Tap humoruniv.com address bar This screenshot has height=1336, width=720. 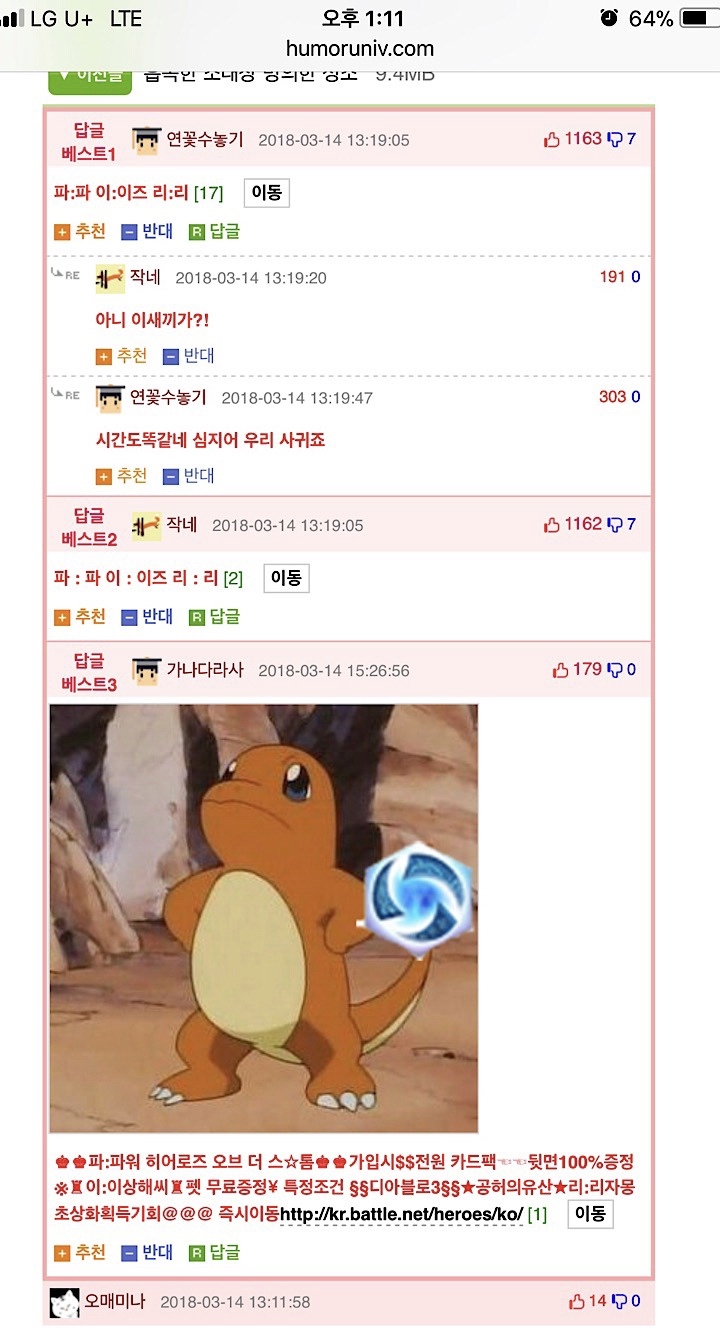(360, 48)
